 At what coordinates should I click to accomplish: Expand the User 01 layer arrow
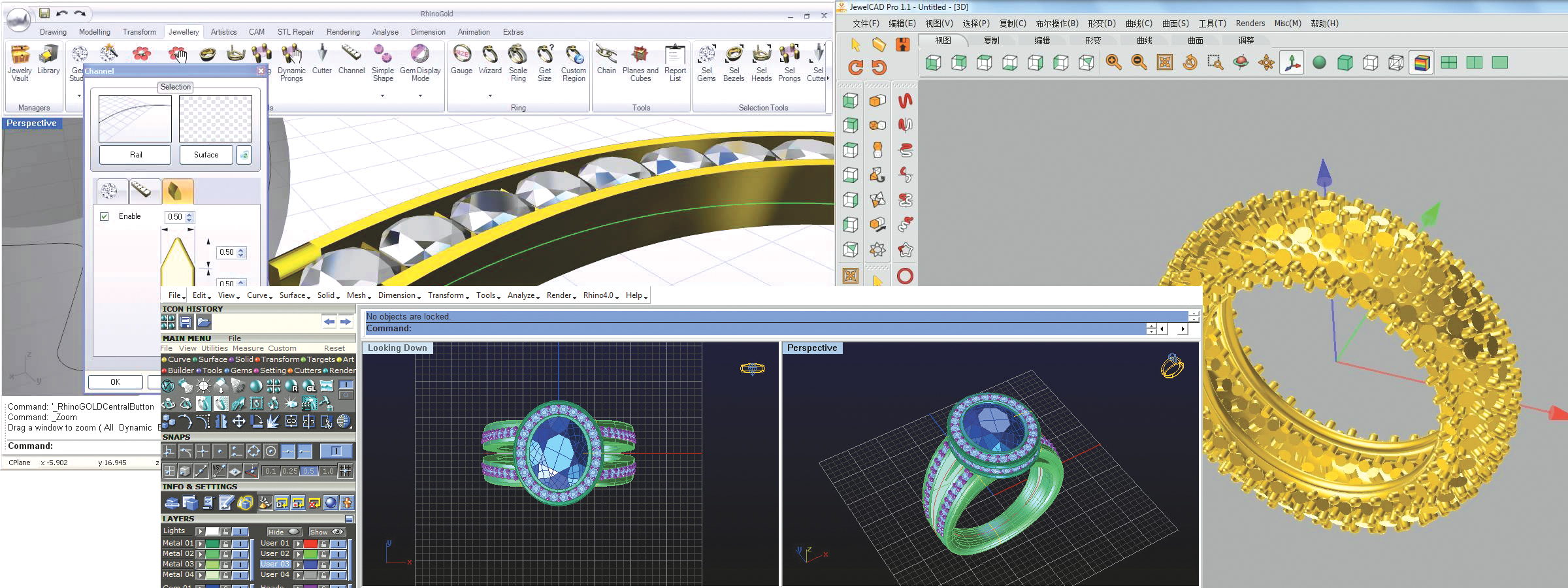(x=299, y=543)
